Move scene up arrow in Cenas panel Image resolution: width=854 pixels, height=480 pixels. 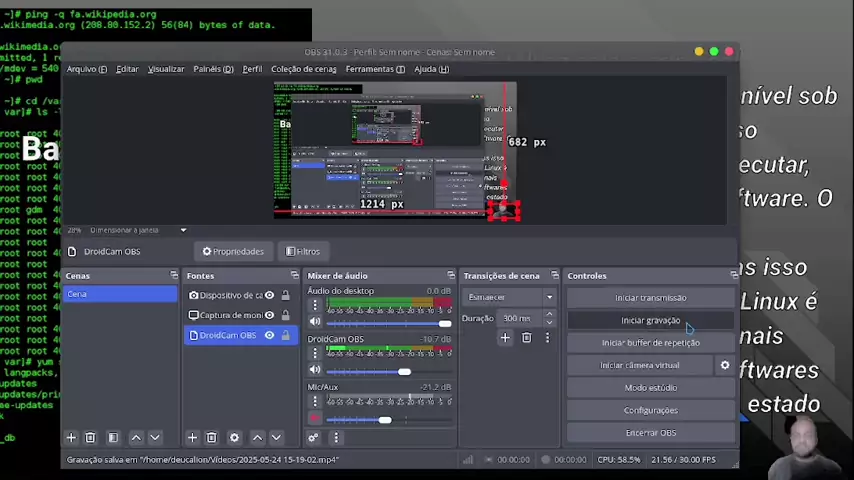136,438
